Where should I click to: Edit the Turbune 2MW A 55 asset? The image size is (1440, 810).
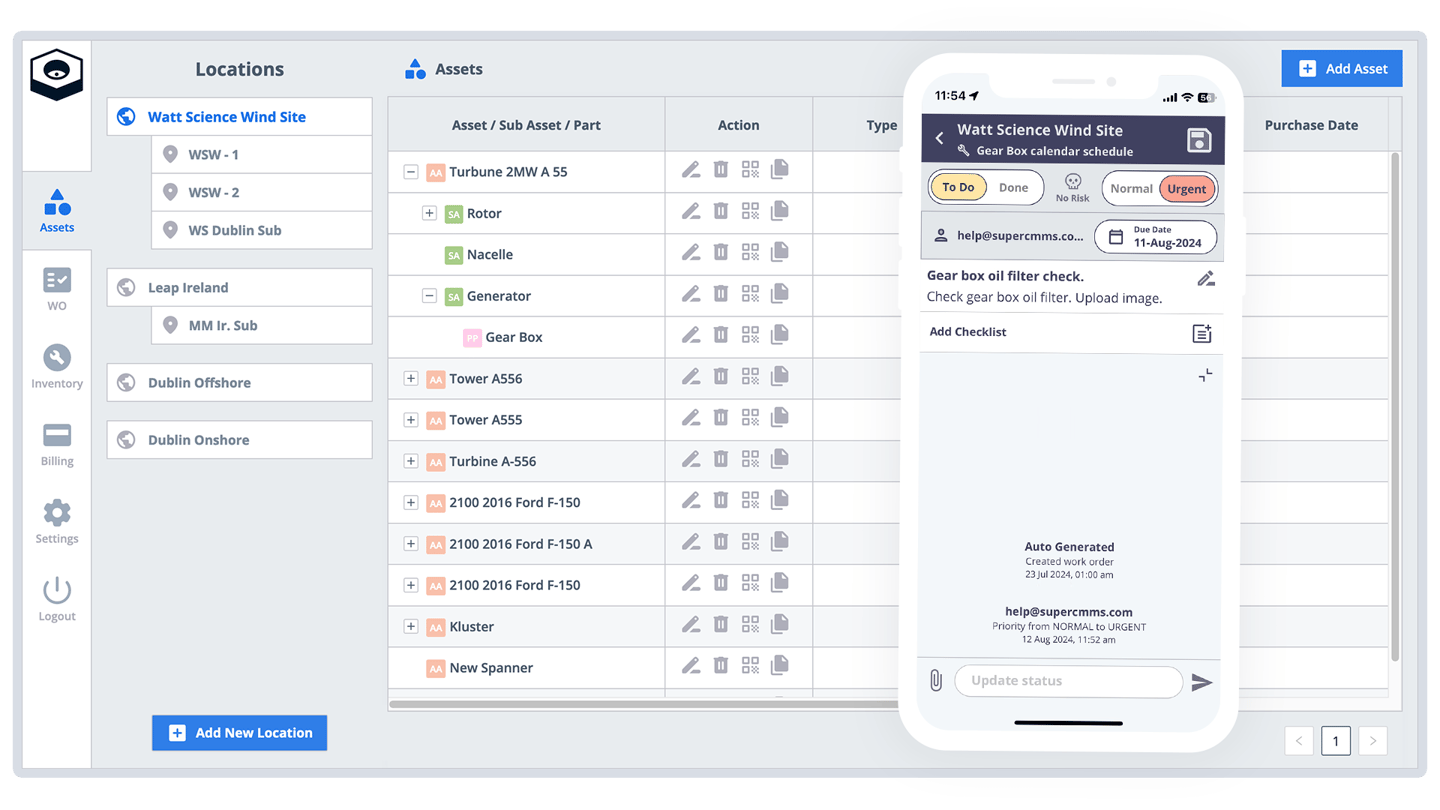point(691,171)
